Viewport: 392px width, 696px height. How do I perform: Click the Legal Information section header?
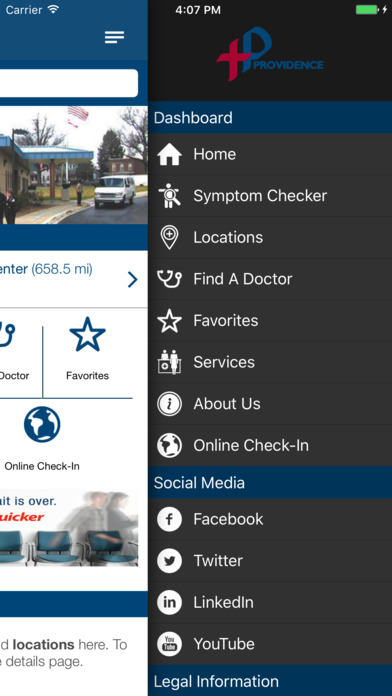tap(270, 681)
